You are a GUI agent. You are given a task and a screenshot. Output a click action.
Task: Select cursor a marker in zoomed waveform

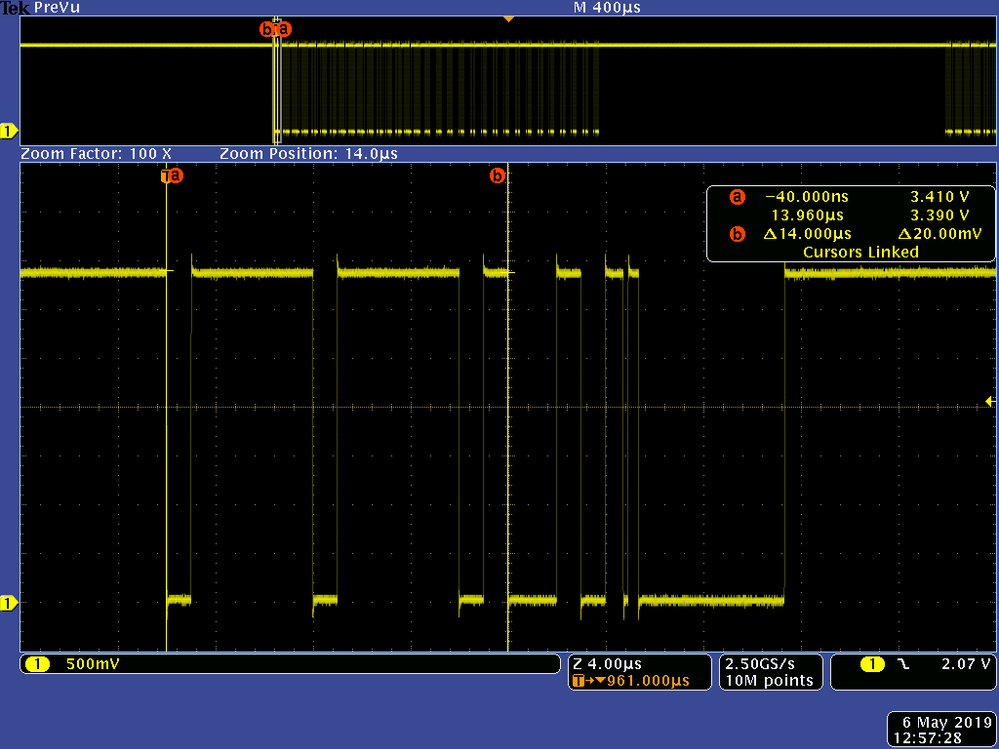pyautogui.click(x=176, y=175)
